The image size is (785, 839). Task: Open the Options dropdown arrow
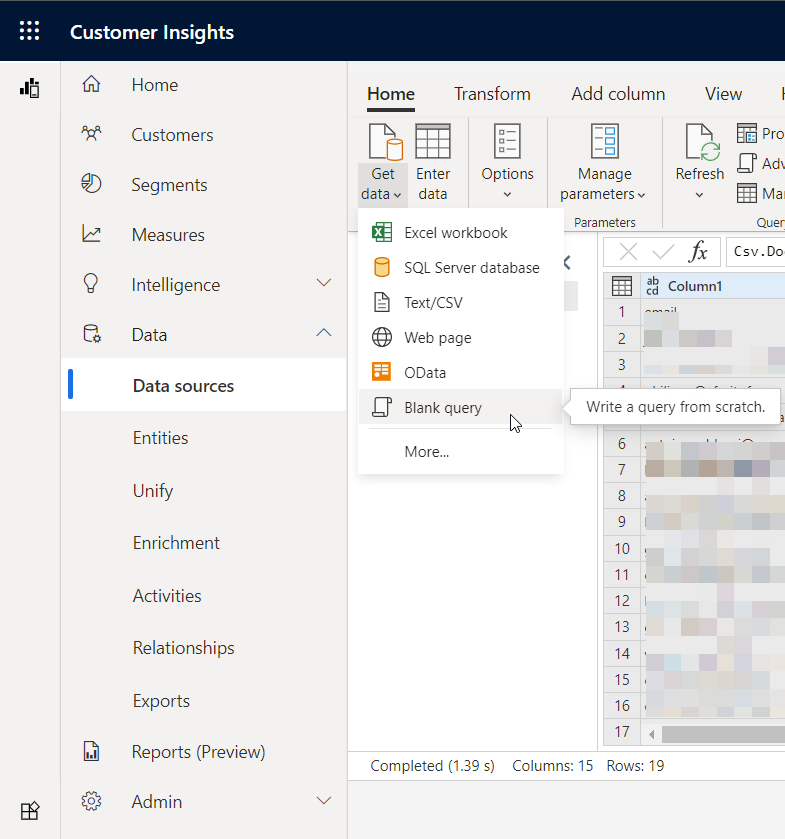coord(507,195)
